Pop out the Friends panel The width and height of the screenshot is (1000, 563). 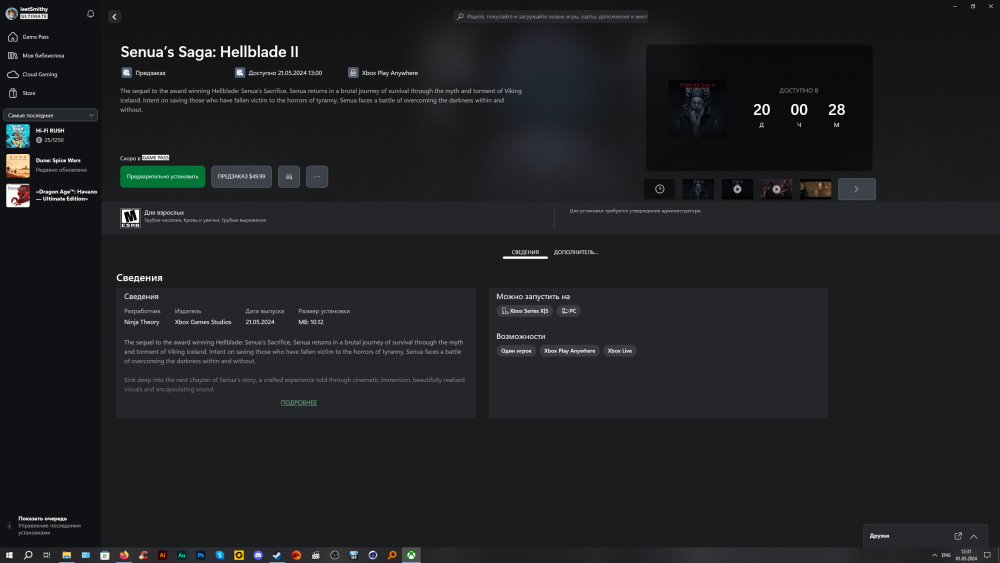click(x=958, y=536)
